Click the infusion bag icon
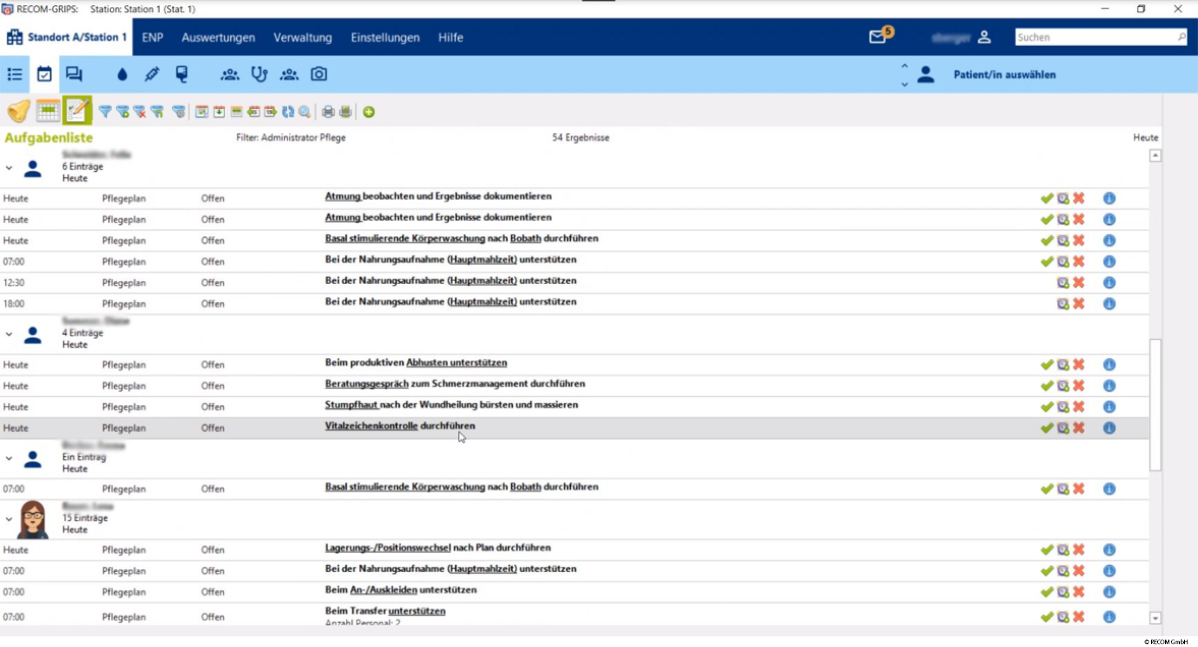 tap(182, 74)
